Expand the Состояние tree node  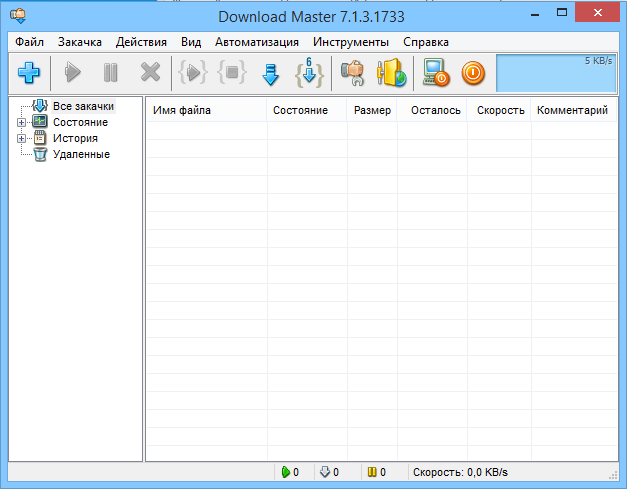point(22,122)
